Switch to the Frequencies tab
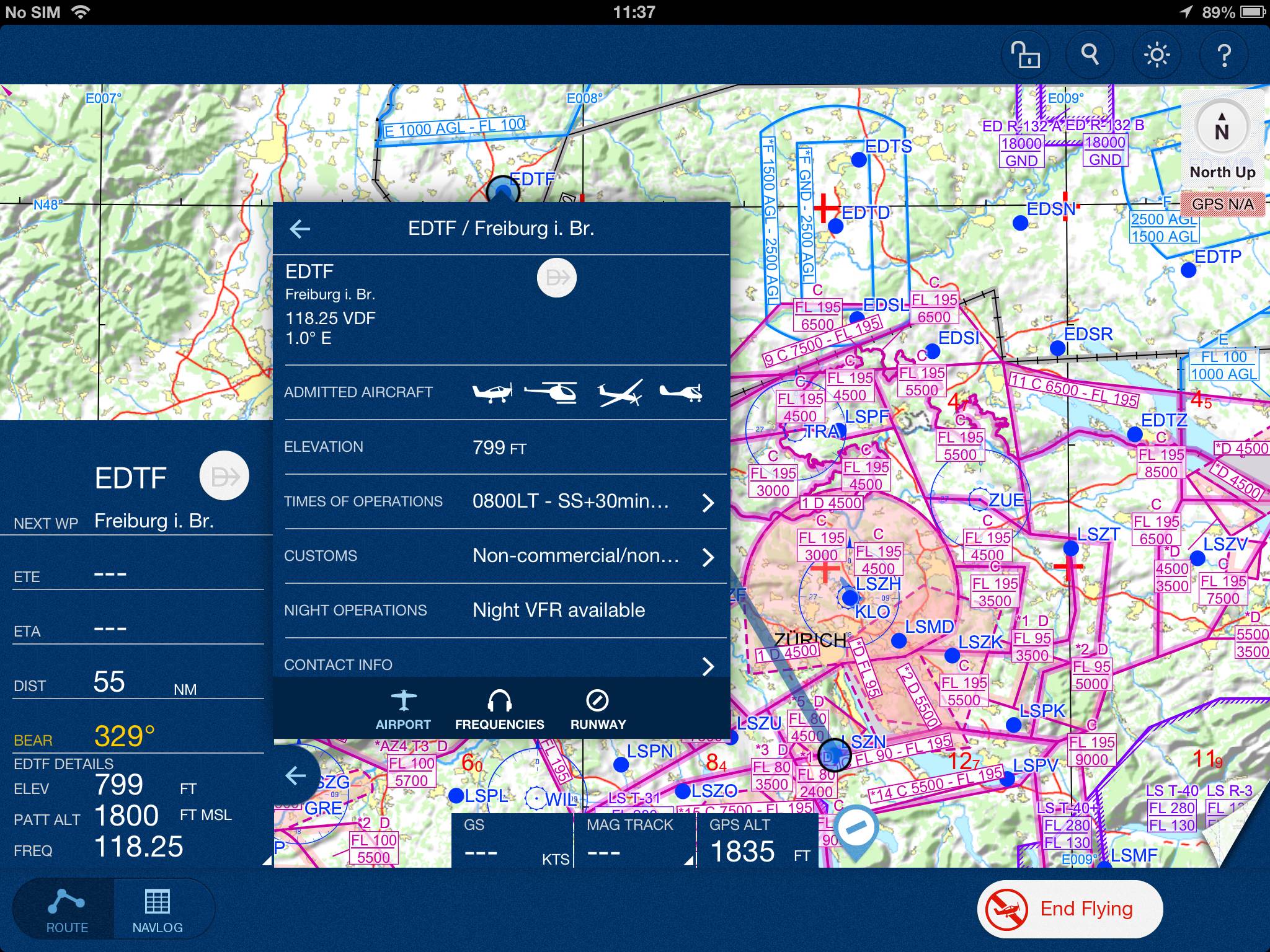This screenshot has width=1270, height=952. (499, 710)
